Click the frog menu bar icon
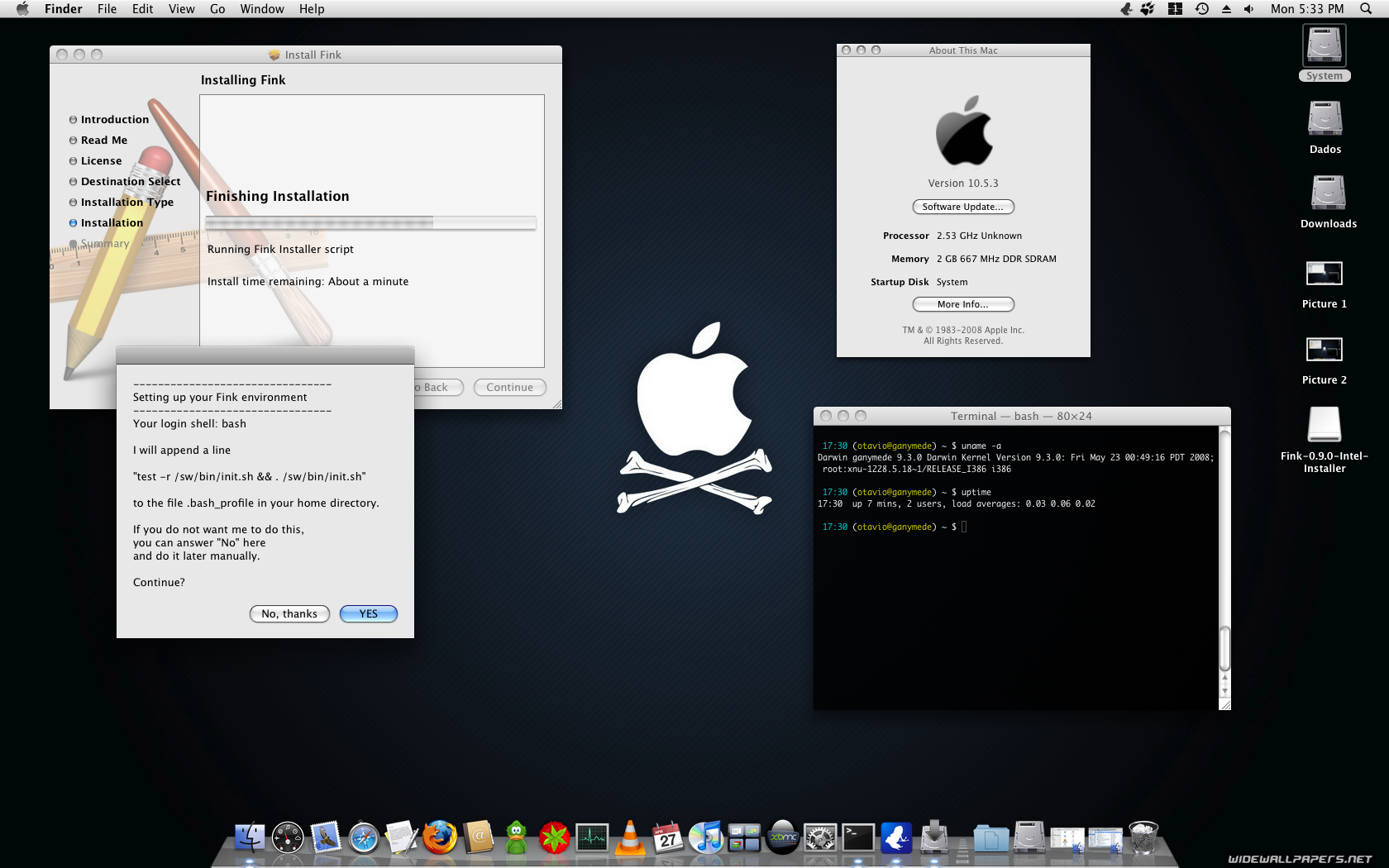The width and height of the screenshot is (1389, 868). 1126,9
